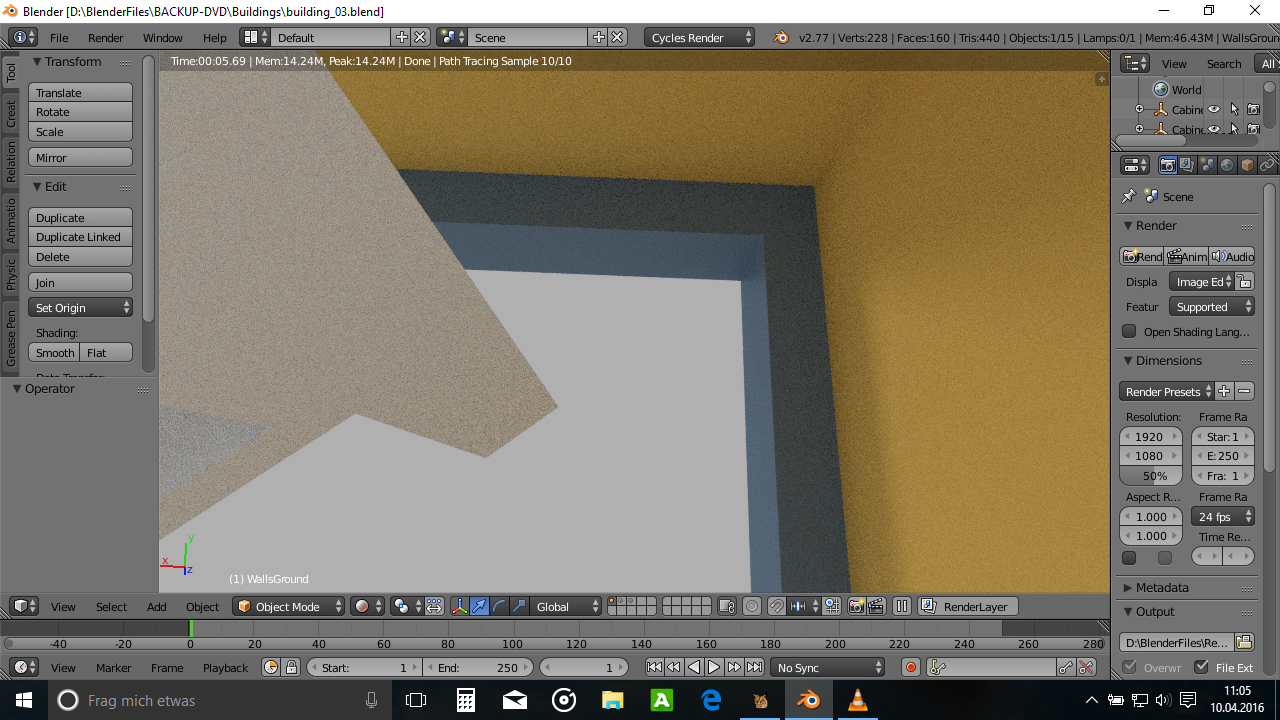Delete Default screen layout with X icon
The image size is (1280, 720).
pos(420,37)
